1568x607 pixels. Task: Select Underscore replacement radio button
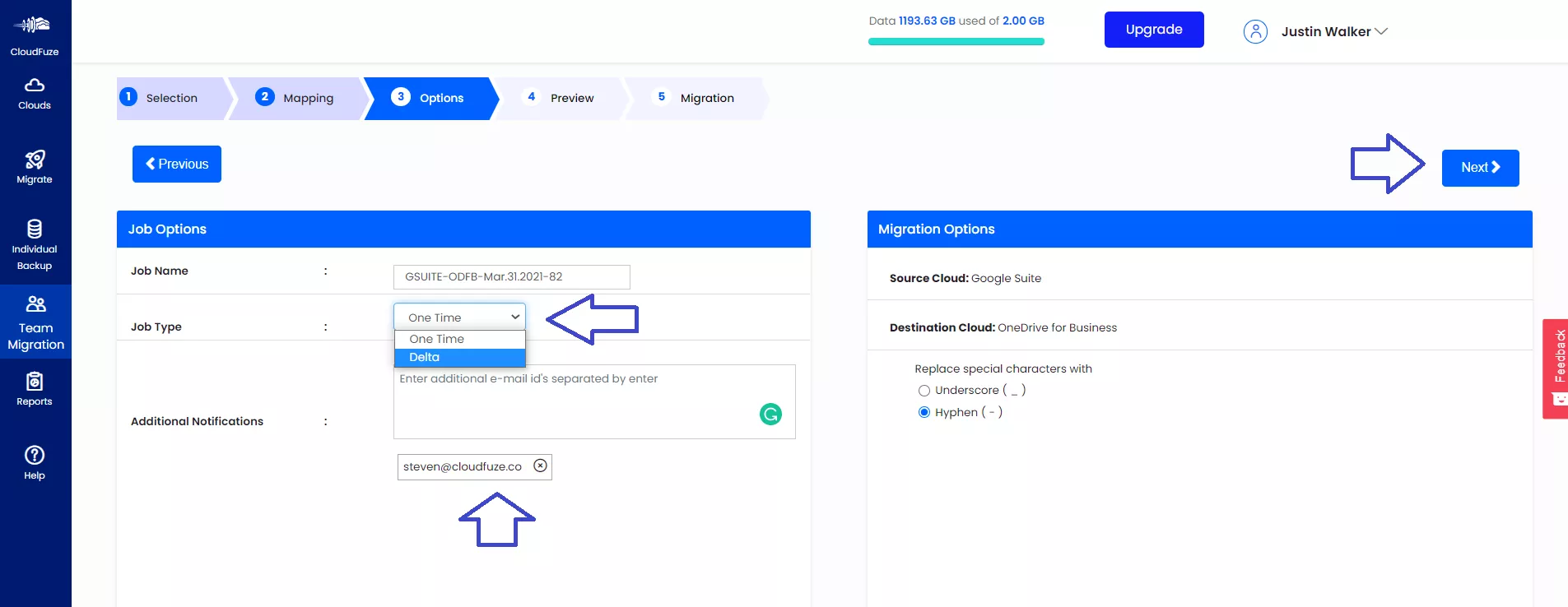(x=924, y=391)
